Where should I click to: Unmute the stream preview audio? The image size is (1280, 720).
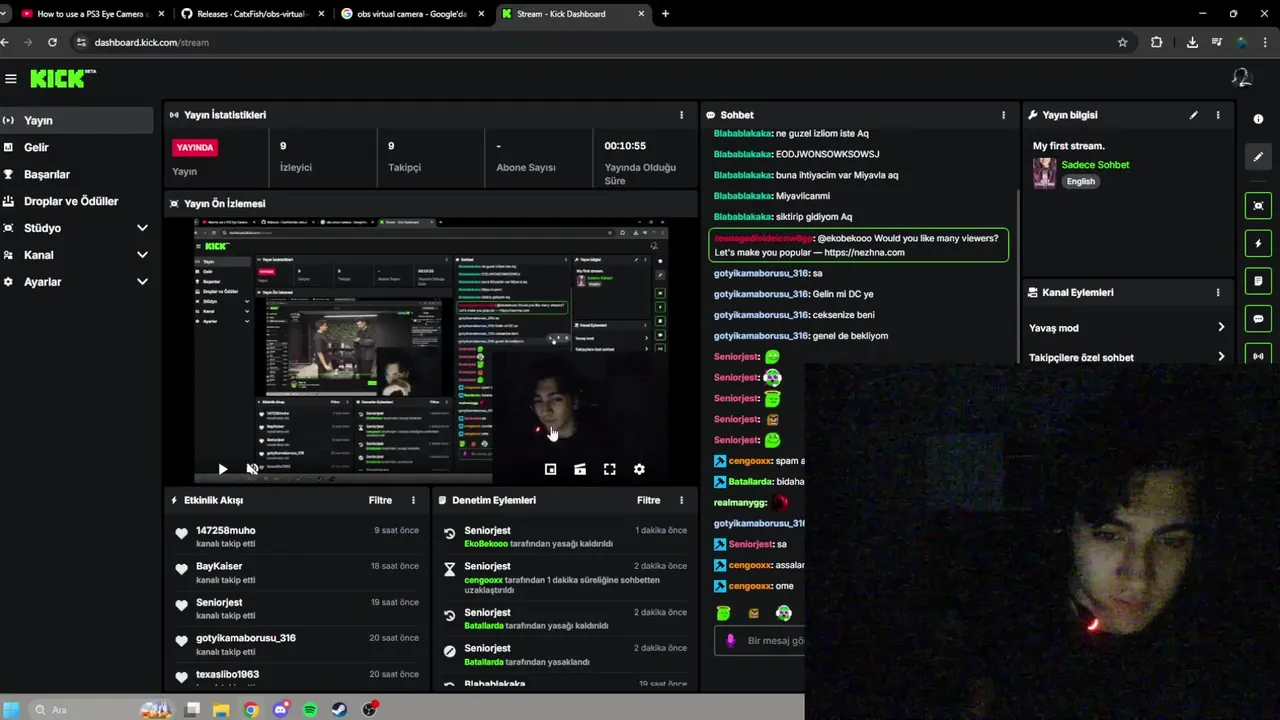(x=252, y=469)
